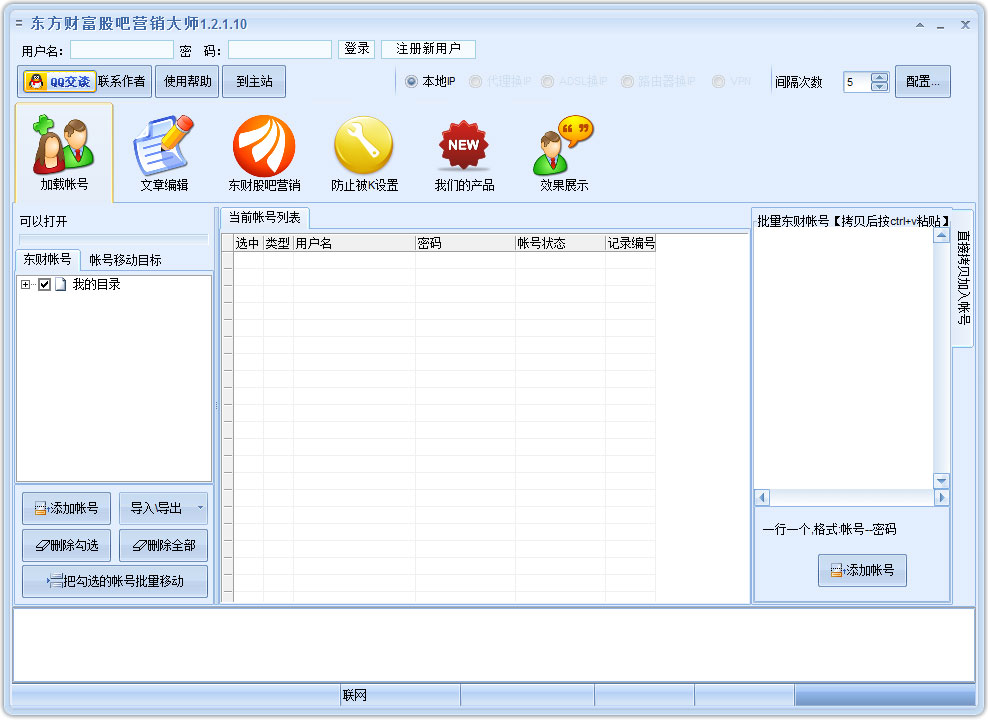
Task: Click inside the batch account paste textarea
Action: tap(843, 358)
